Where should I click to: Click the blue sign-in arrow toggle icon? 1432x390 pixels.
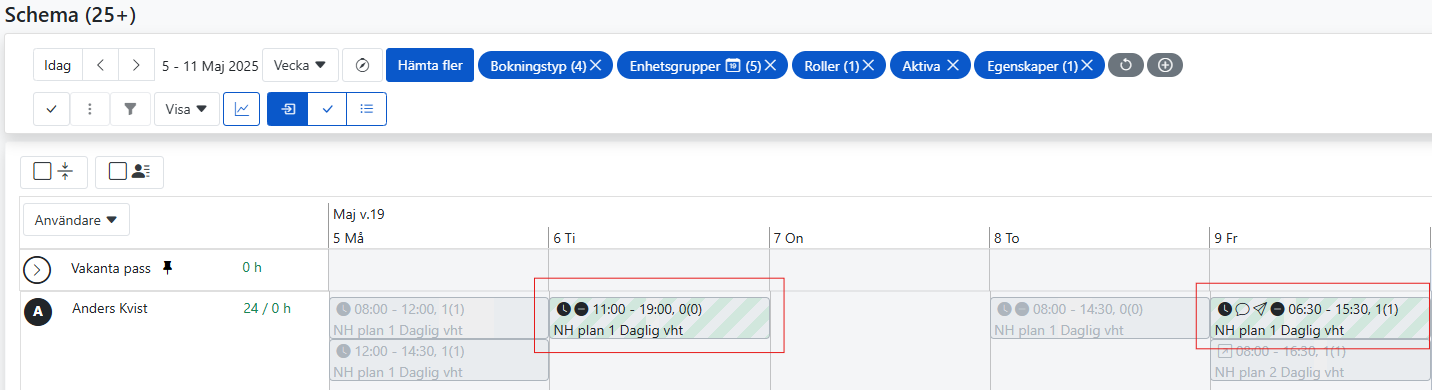click(288, 109)
